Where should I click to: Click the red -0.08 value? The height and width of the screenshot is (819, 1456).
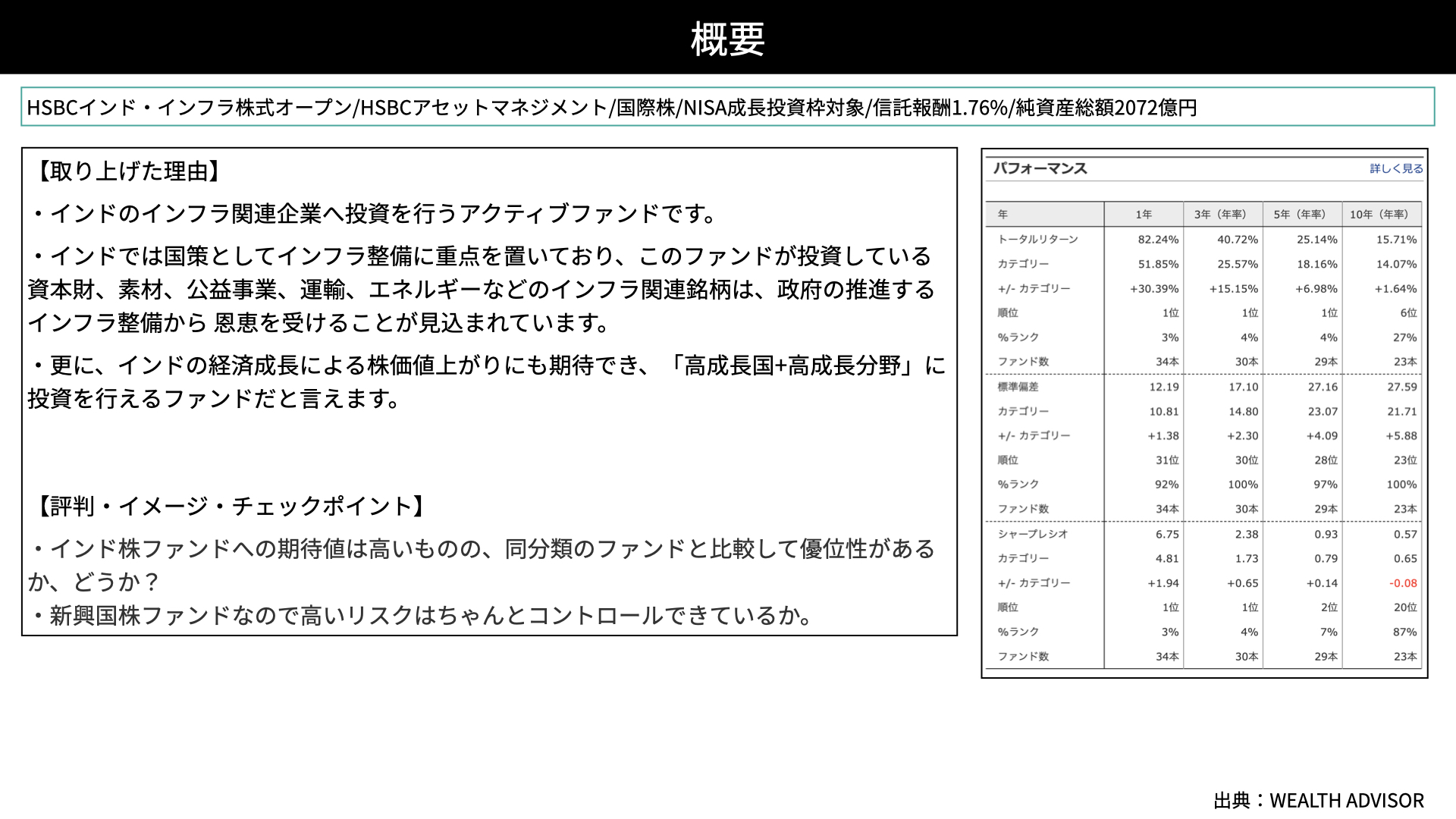[1403, 583]
